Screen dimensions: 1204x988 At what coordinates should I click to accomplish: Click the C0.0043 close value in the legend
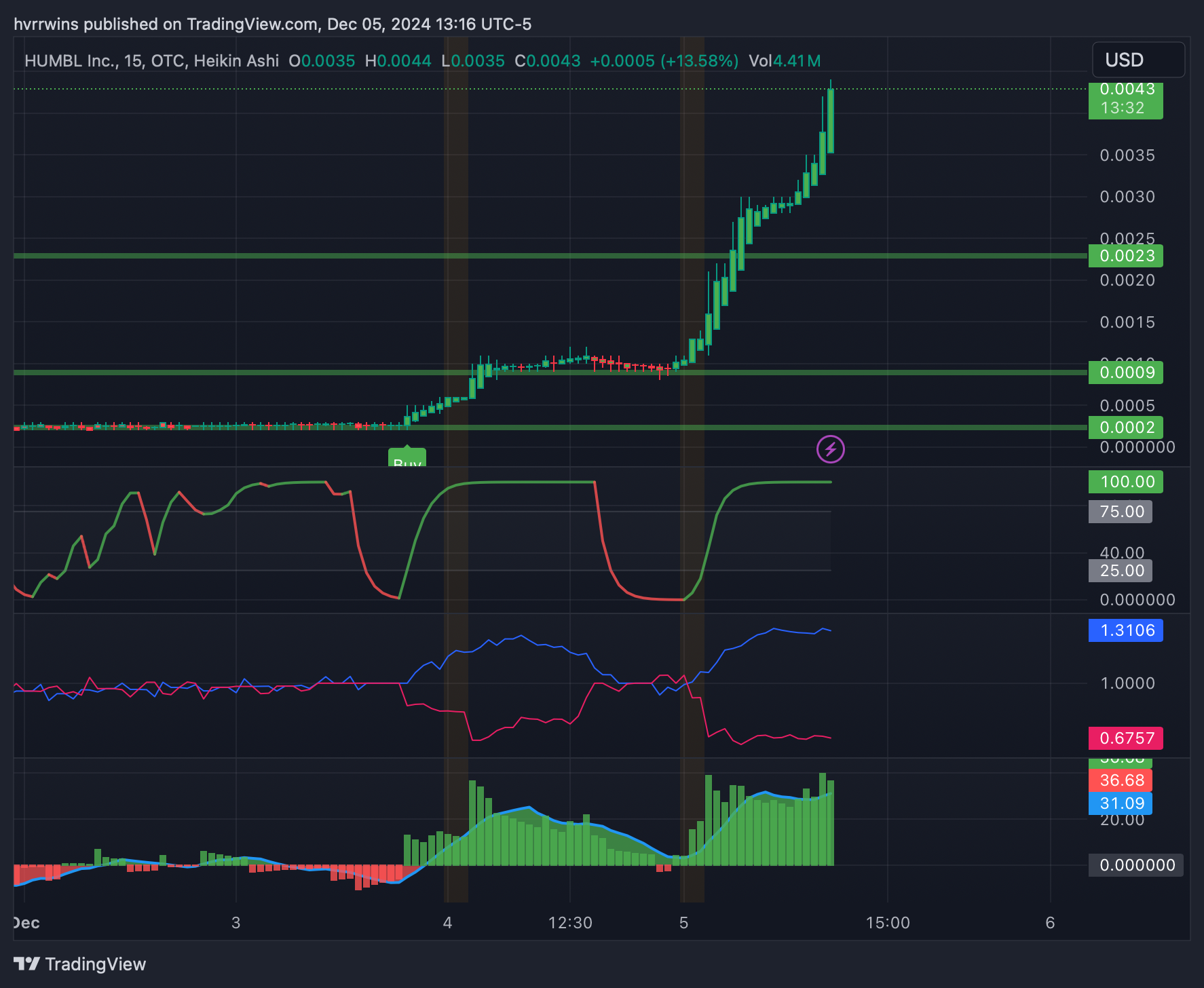point(547,61)
